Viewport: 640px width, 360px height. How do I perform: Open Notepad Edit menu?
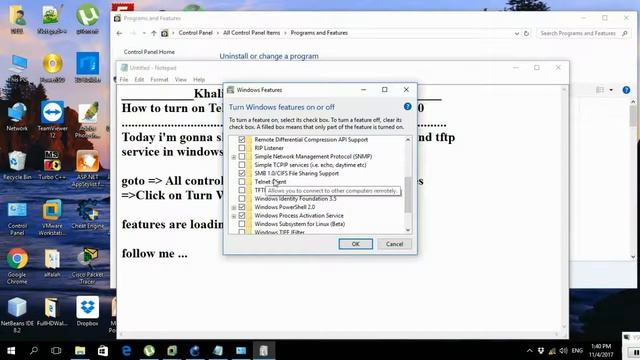(x=139, y=80)
